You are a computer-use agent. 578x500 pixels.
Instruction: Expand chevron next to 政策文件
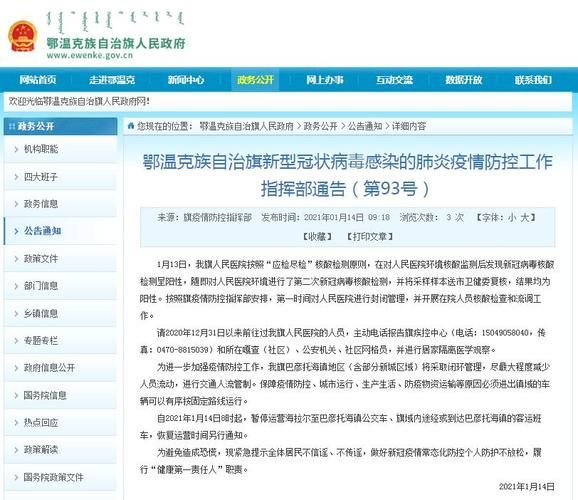coord(16,259)
